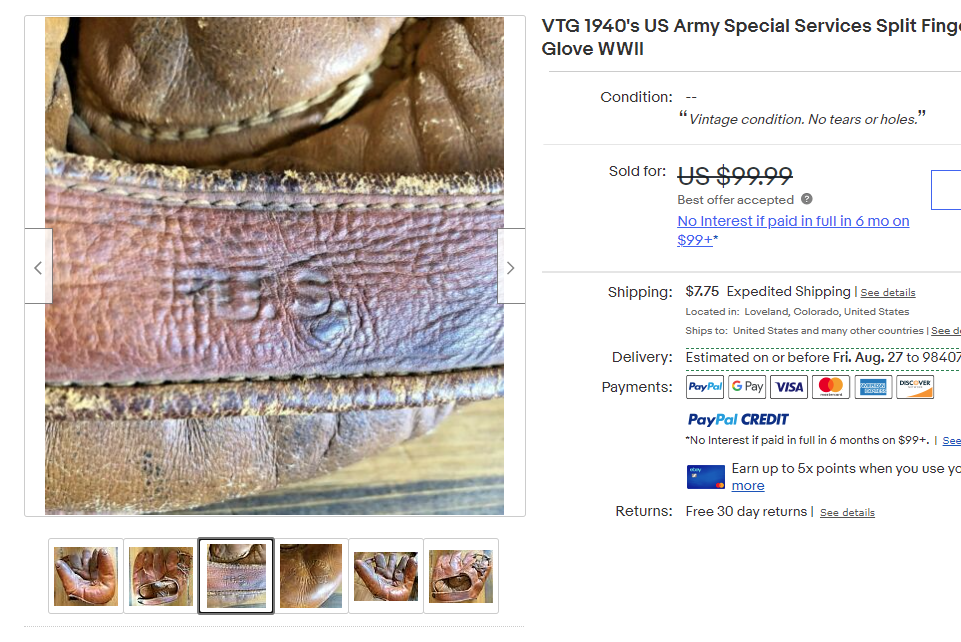Open the second glove thumbnail
Viewport: 961px width, 642px height.
pos(161,576)
